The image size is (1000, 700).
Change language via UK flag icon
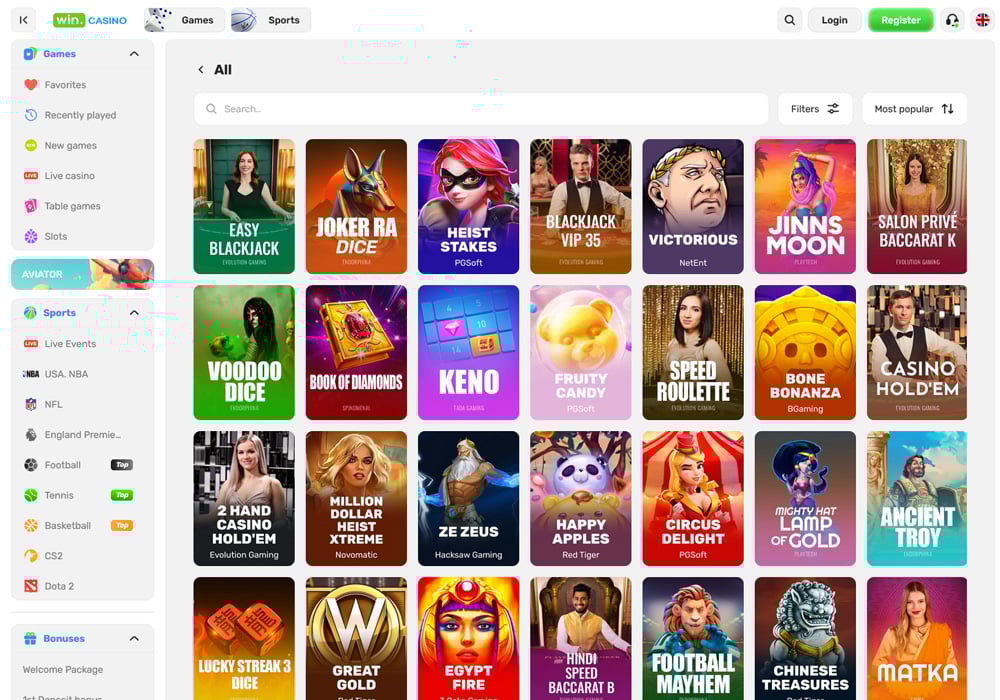(981, 20)
